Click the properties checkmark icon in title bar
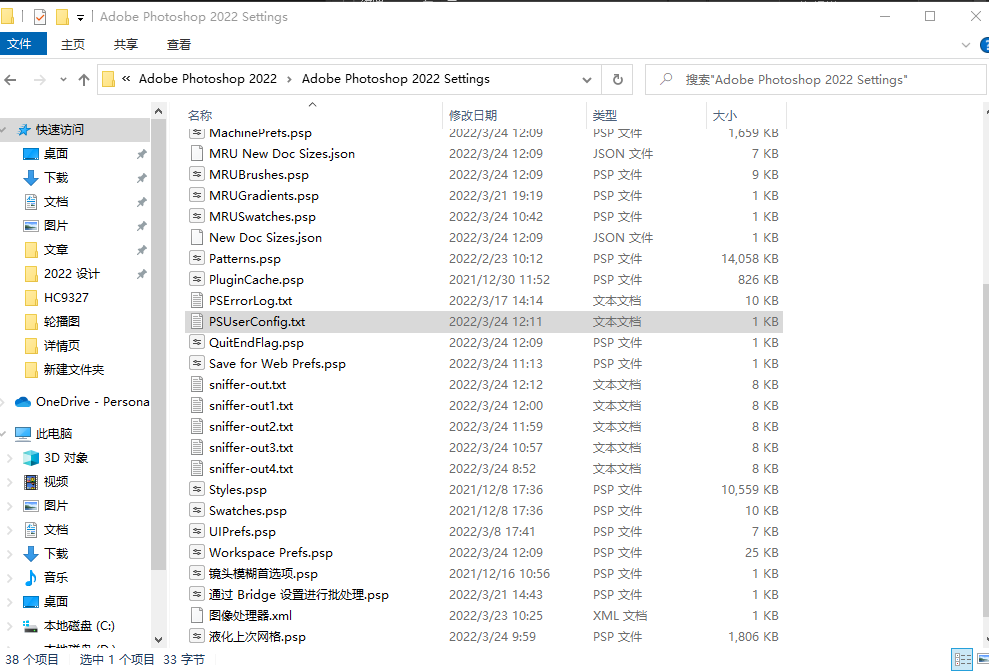The height and width of the screenshot is (671, 989). (39, 16)
